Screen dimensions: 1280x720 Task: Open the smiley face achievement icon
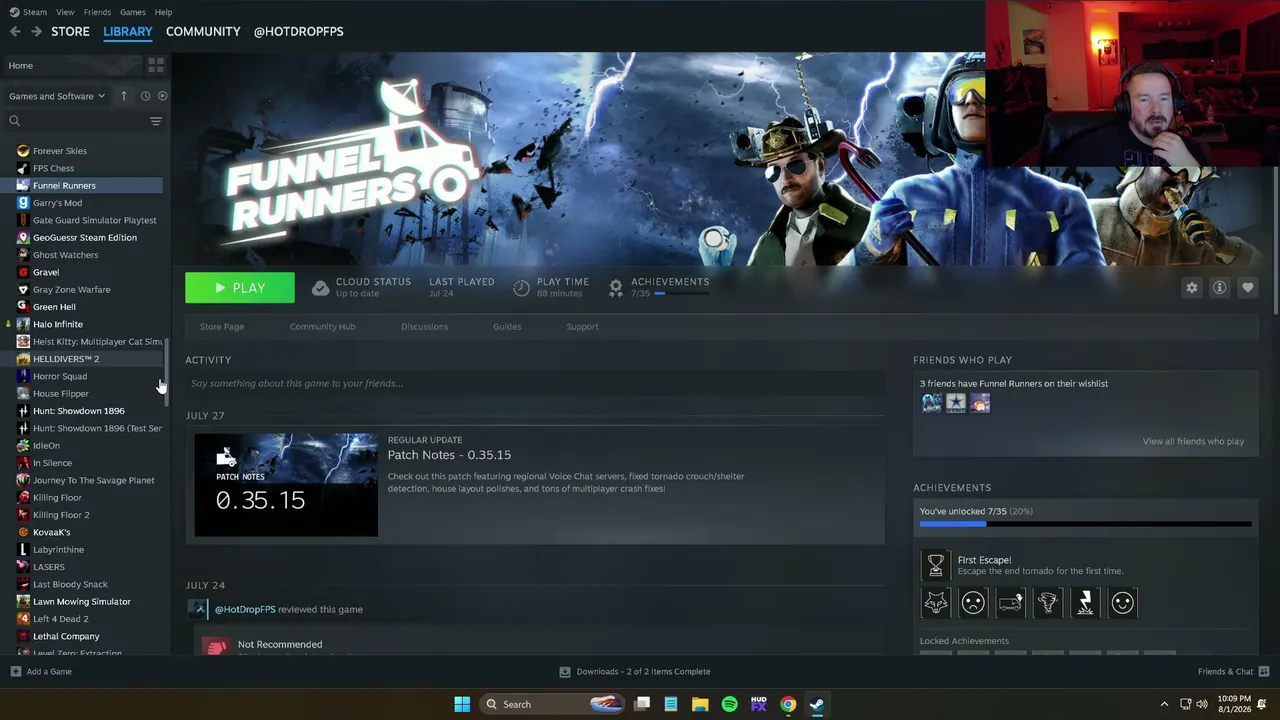point(1123,602)
